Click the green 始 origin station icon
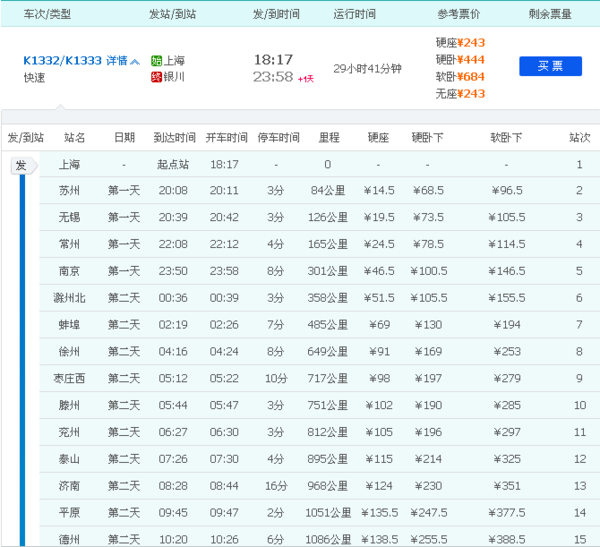This screenshot has width=600, height=547. [x=156, y=60]
